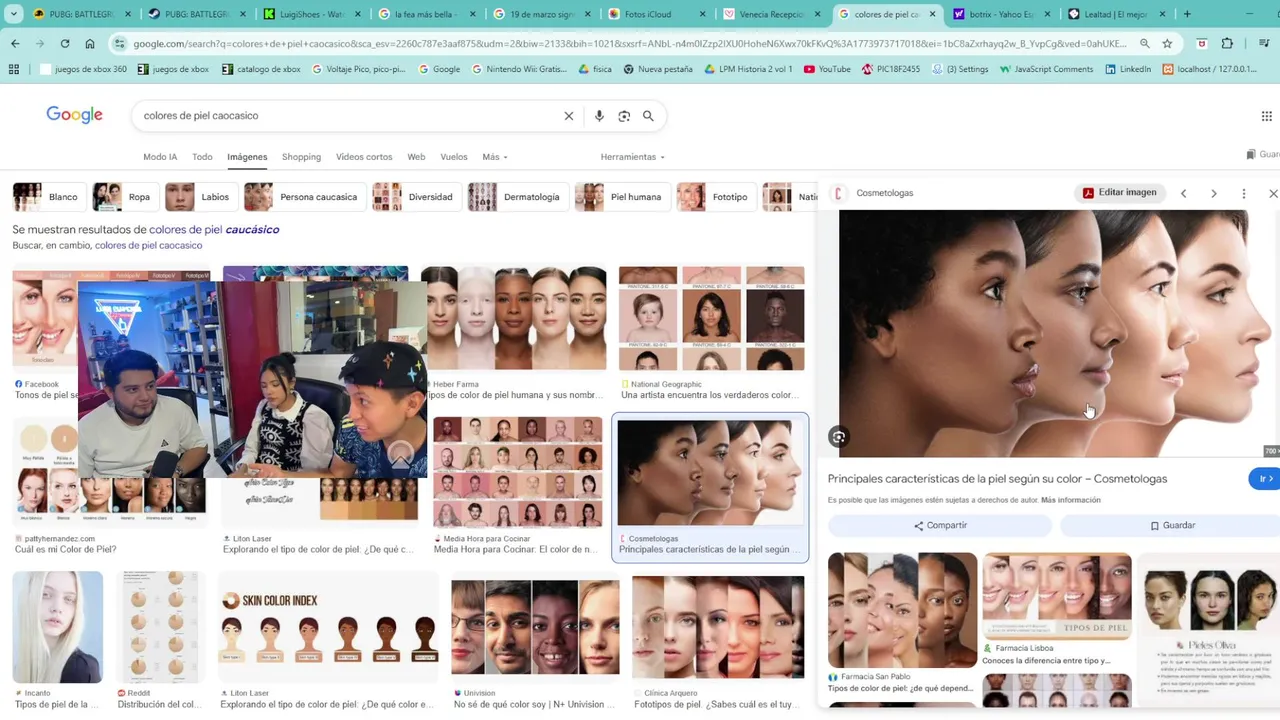The width and height of the screenshot is (1280, 720).
Task: Select the Web results tab
Action: [416, 157]
